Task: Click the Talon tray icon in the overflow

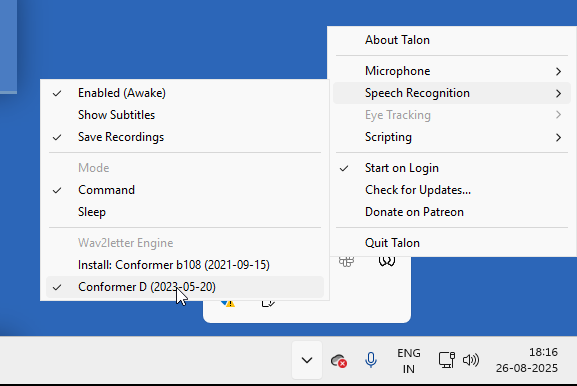Action: [386, 261]
